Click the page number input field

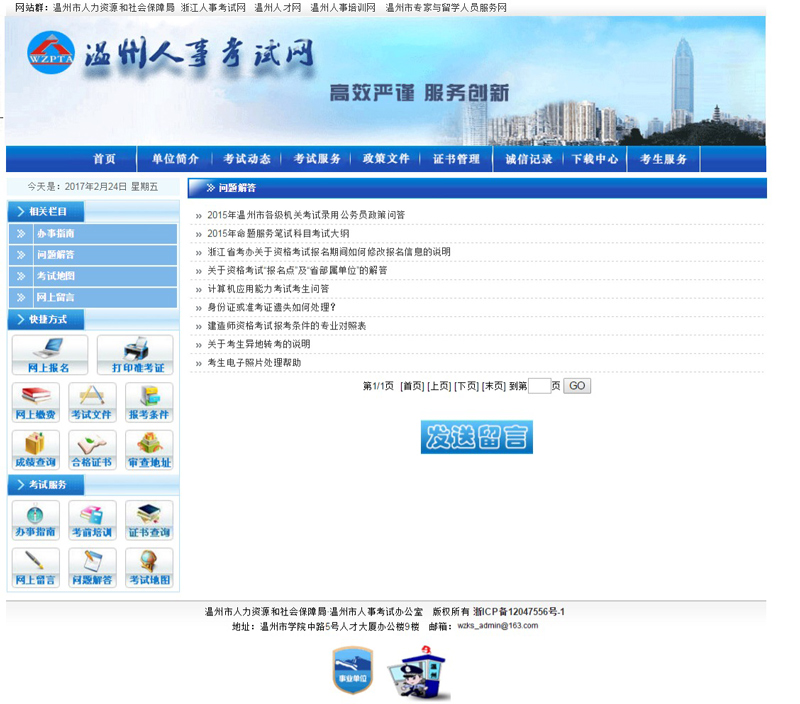click(x=539, y=386)
